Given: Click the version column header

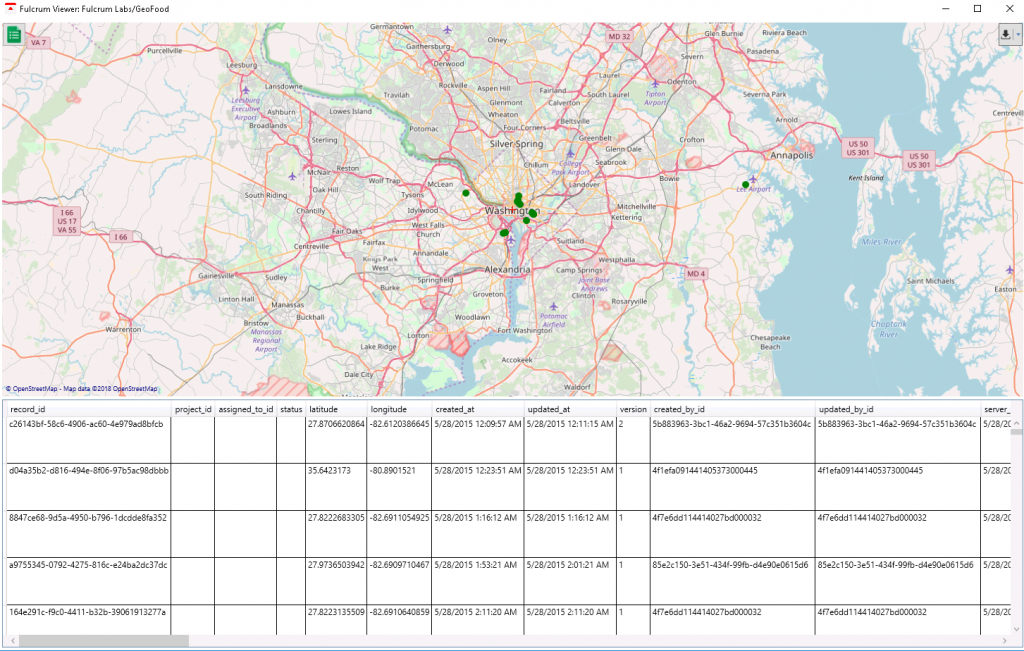Looking at the screenshot, I should (633, 409).
